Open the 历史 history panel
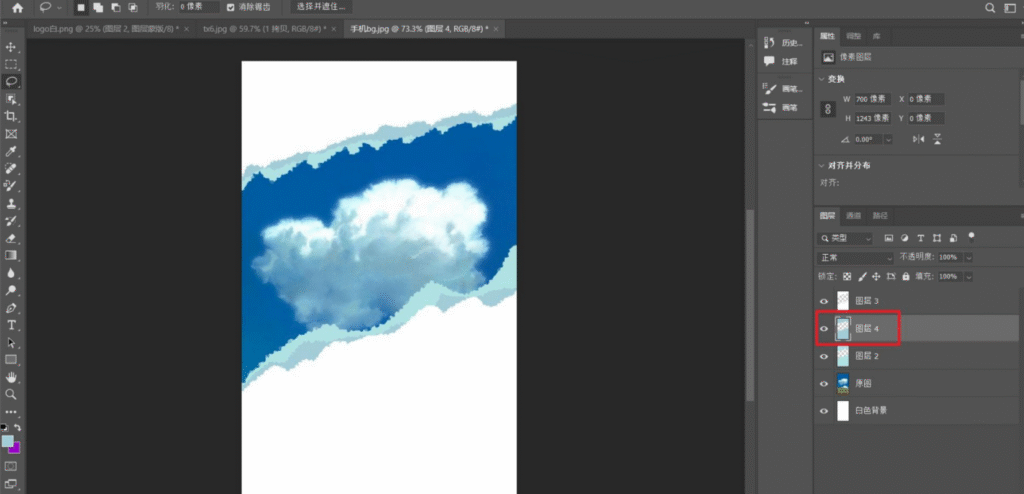 [783, 43]
